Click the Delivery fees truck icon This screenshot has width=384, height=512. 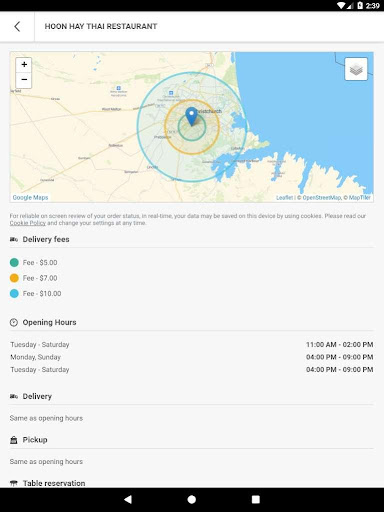pos(14,239)
